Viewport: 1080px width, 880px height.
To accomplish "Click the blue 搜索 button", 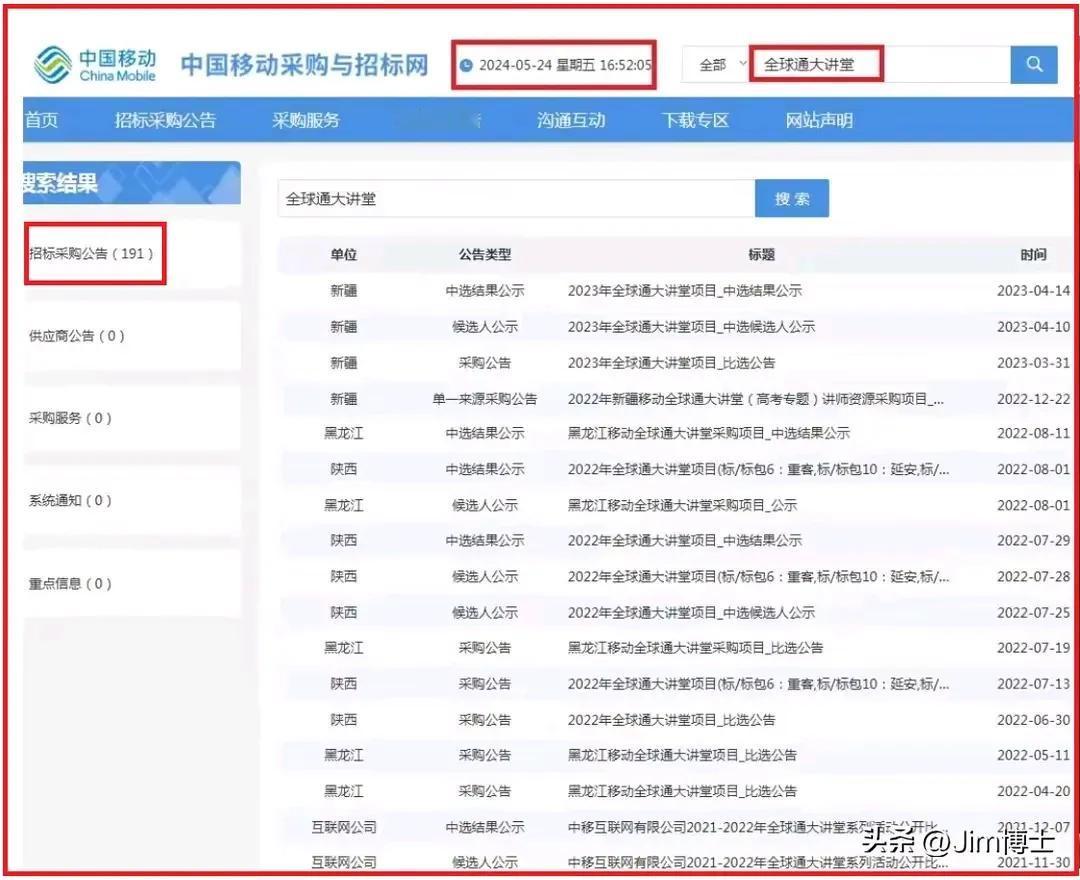I will point(792,199).
